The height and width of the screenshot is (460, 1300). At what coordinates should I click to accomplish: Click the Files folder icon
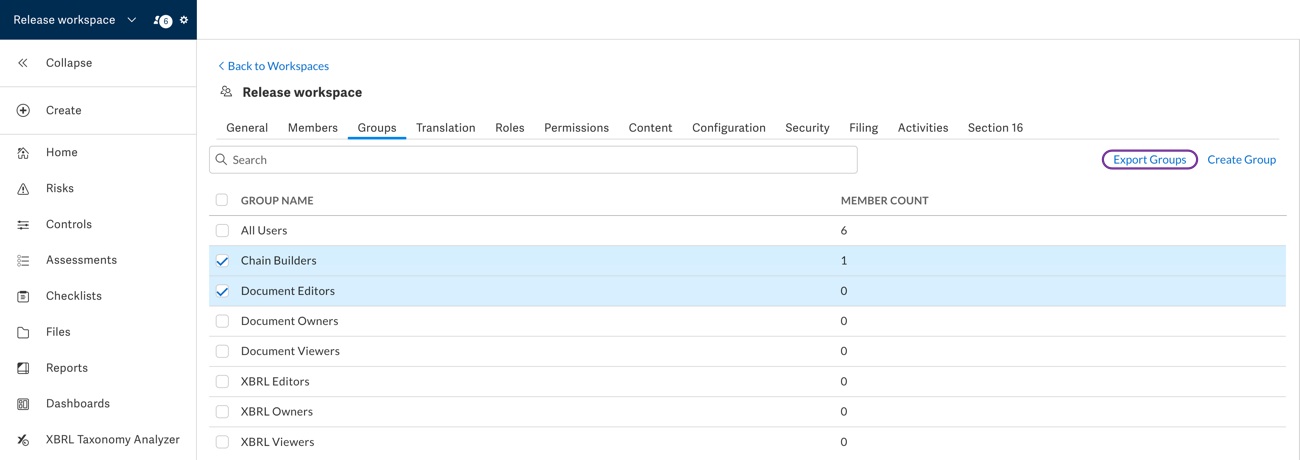pyautogui.click(x=23, y=333)
